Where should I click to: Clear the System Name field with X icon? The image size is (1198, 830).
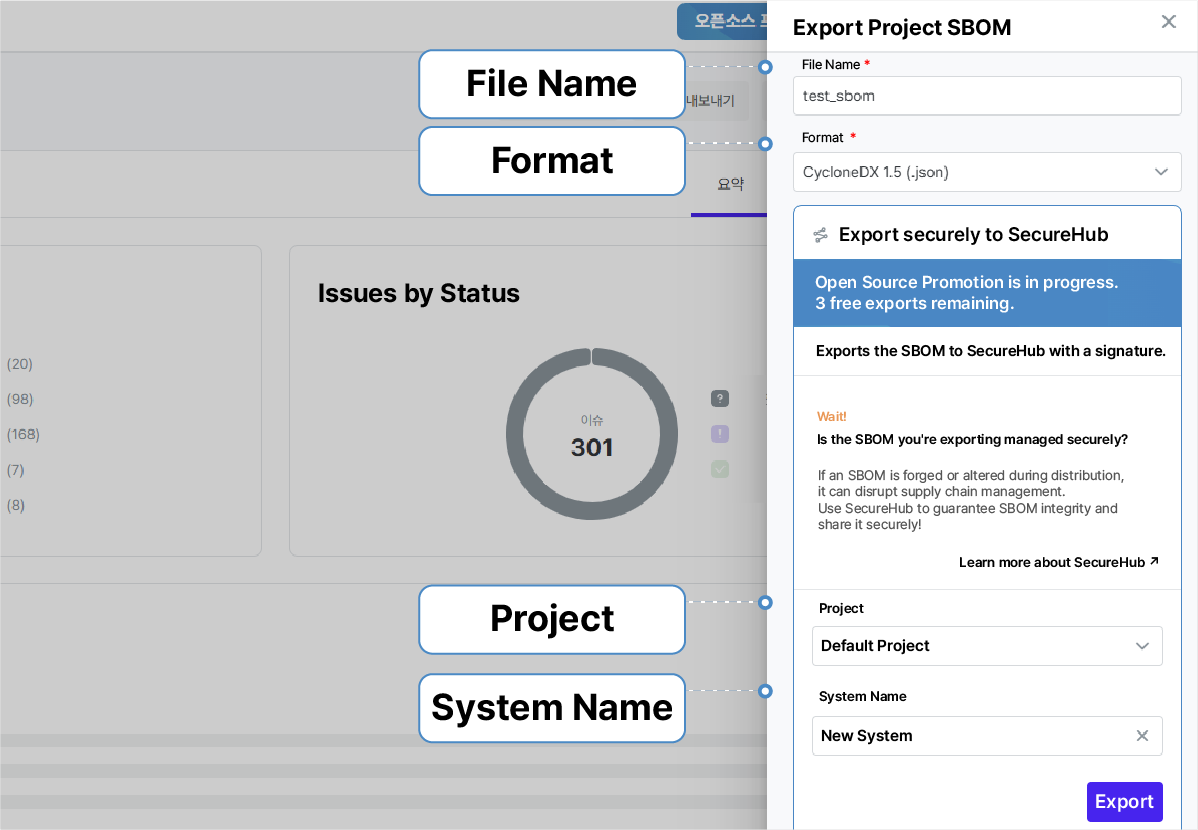(1141, 736)
